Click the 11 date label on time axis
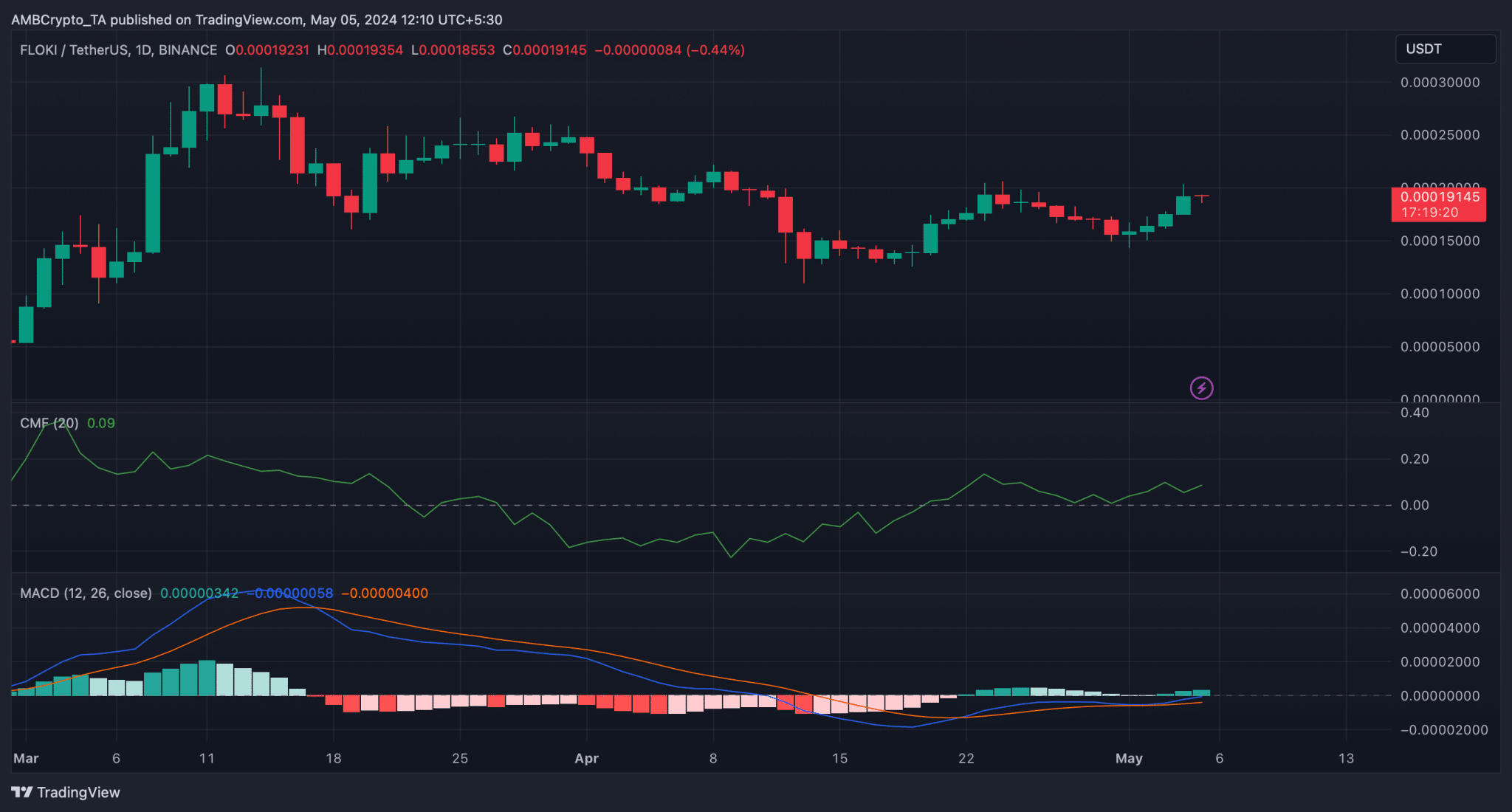 [x=207, y=758]
